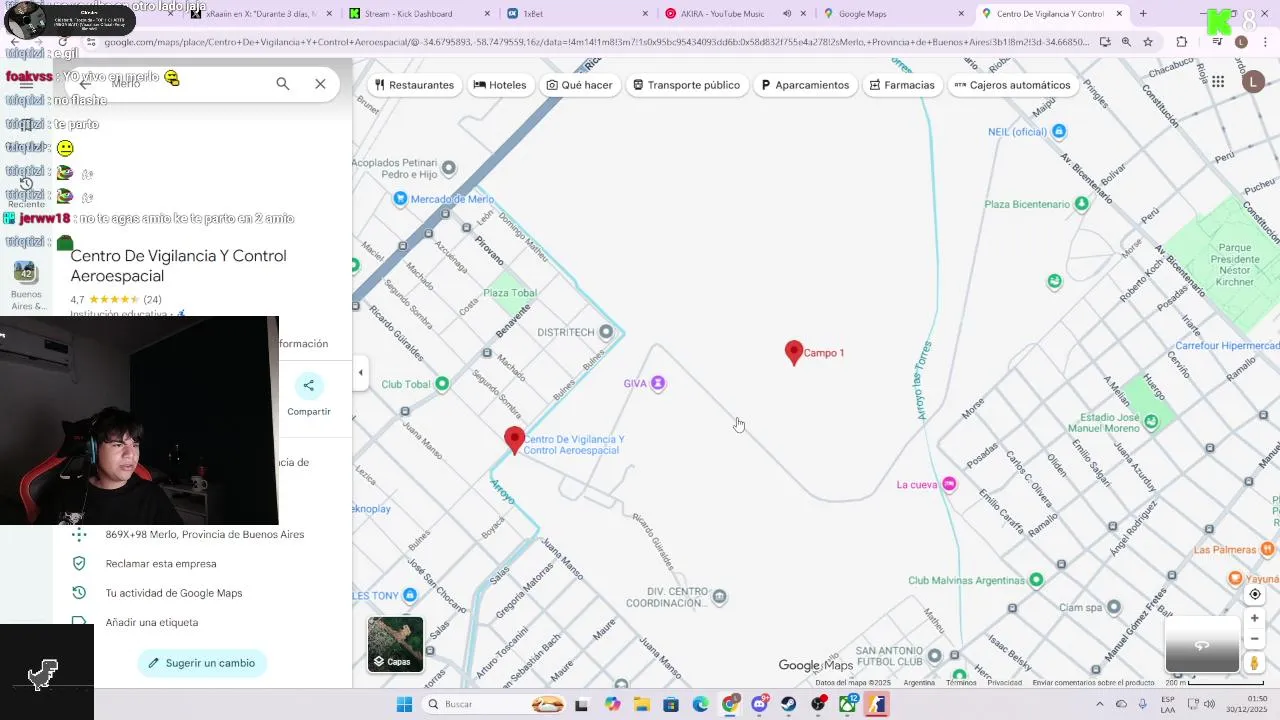Screen dimensions: 1280x720
Task: Click the Ciam spa marker
Action: 1114,607
